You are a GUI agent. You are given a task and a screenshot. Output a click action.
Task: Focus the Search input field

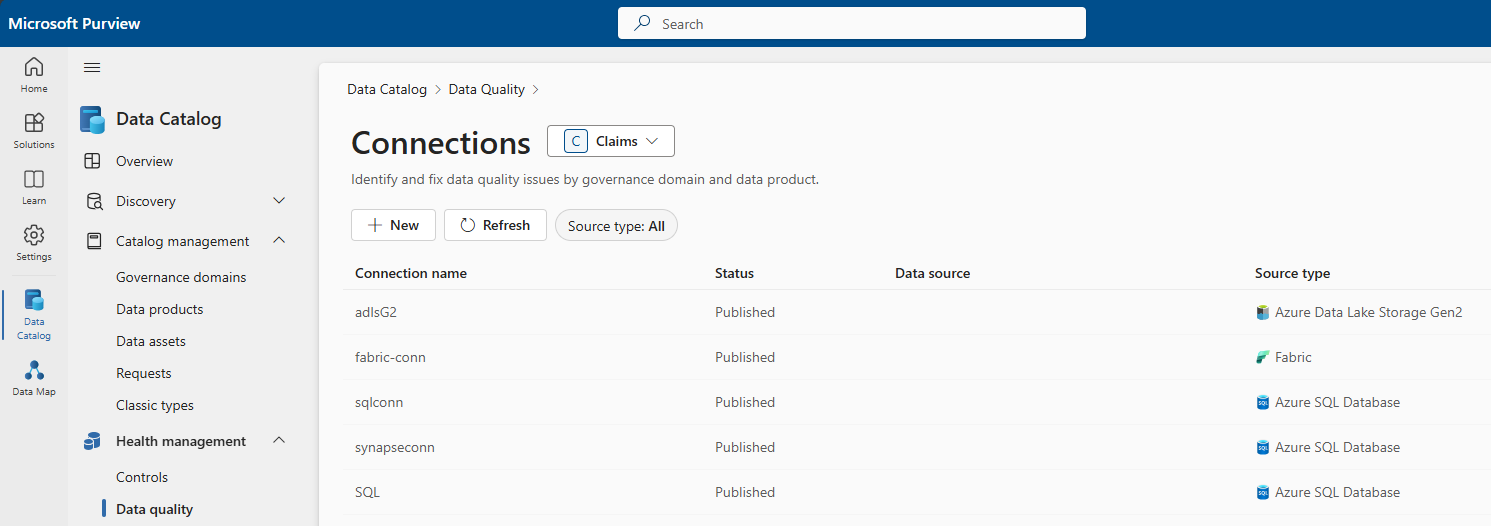[852, 23]
